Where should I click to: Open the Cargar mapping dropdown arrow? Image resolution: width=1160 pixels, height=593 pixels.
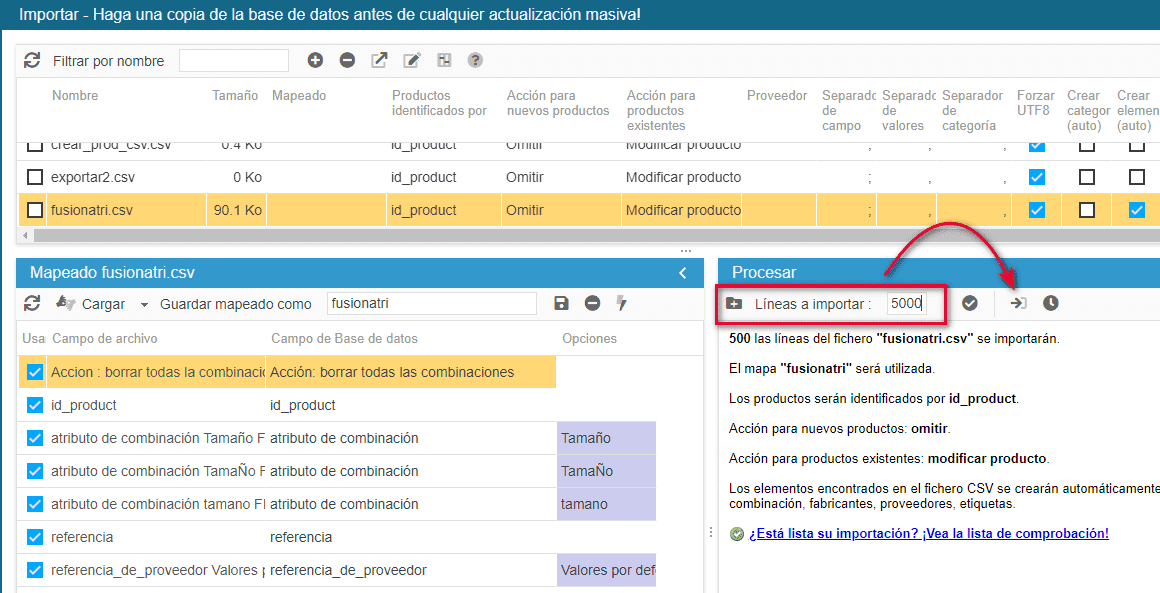tap(144, 304)
